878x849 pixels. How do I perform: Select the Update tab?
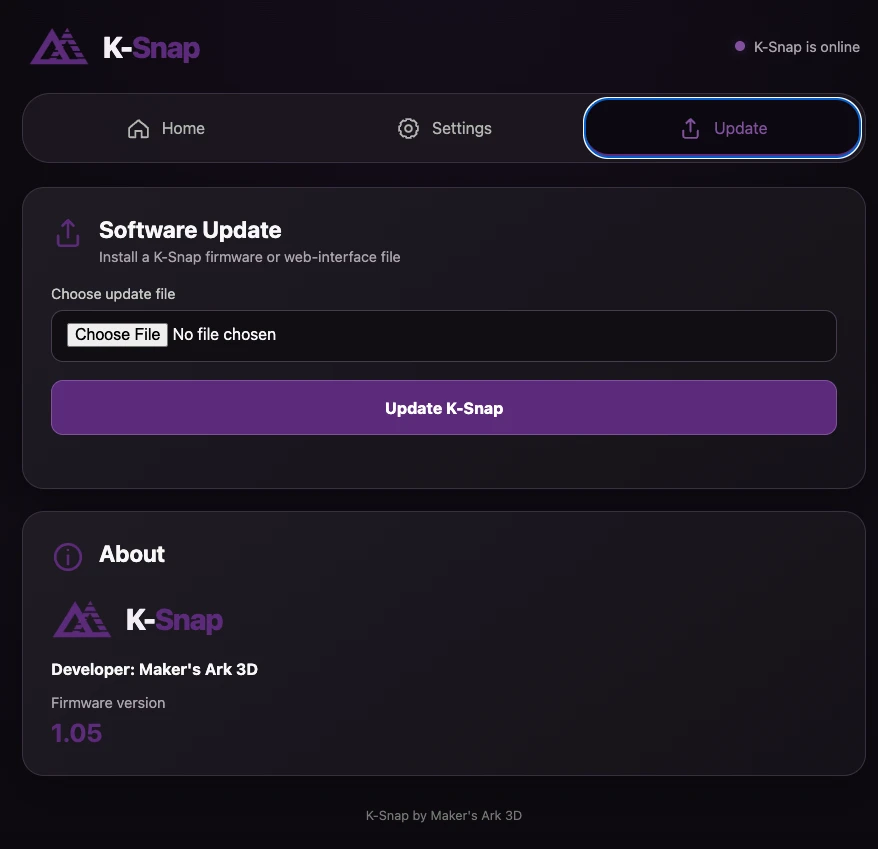click(x=722, y=128)
